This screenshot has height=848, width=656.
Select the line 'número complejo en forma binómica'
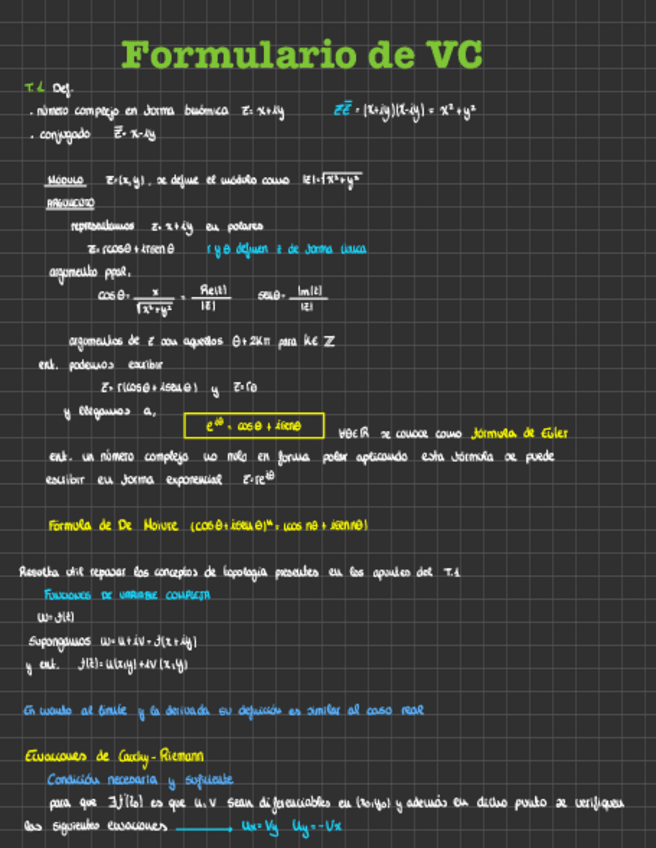point(157,111)
